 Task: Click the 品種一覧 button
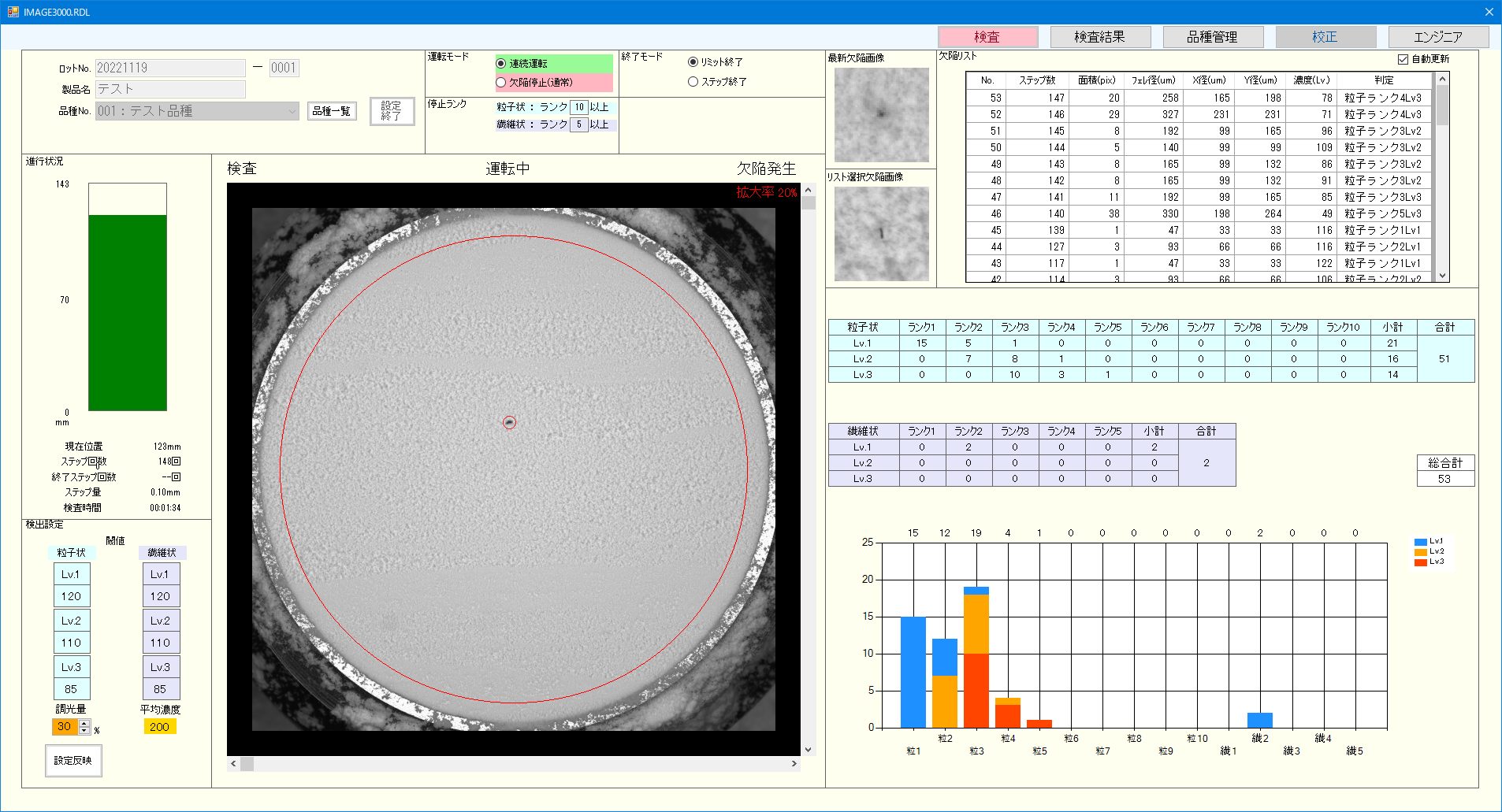330,111
